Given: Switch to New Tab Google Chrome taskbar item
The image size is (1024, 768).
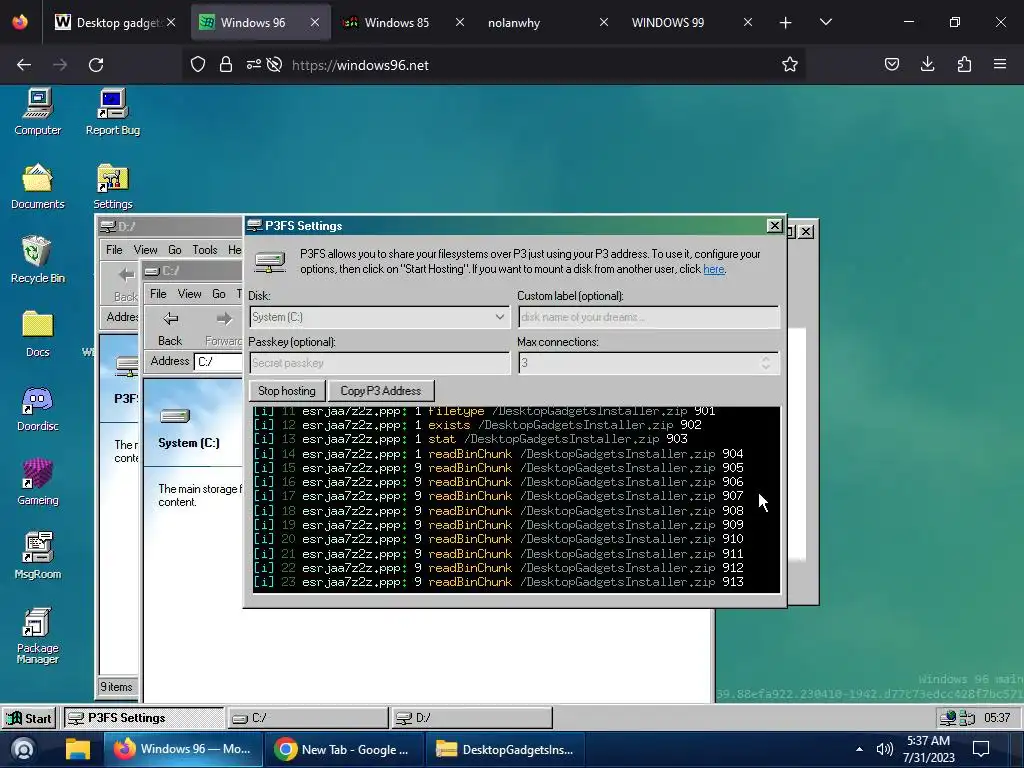Looking at the screenshot, I should point(343,749).
